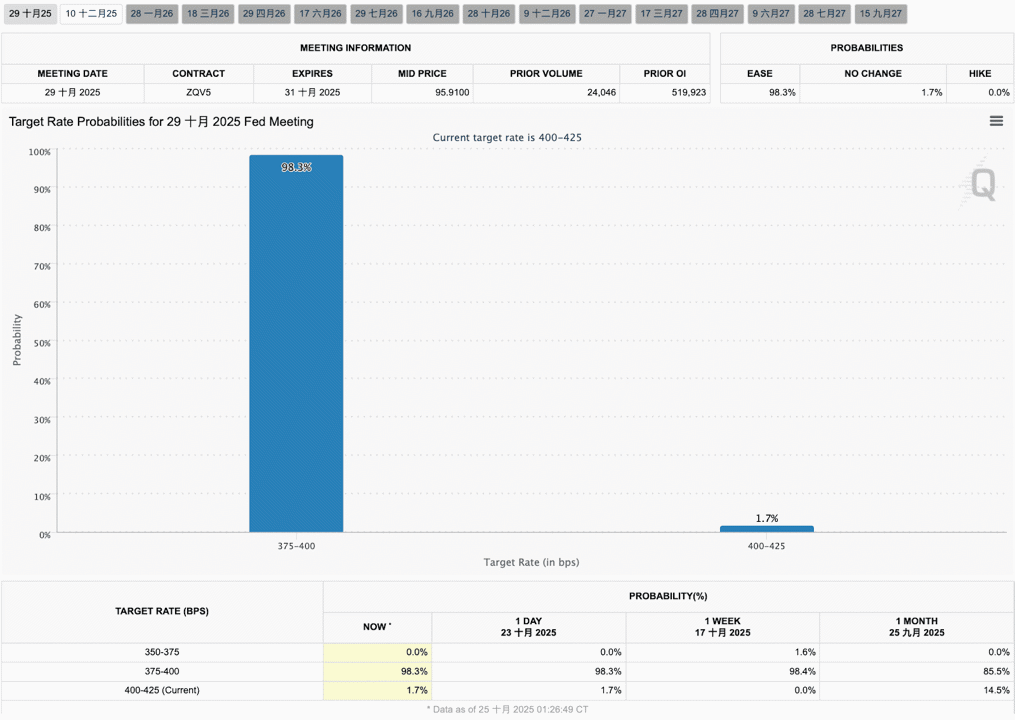This screenshot has height=720, width=1015.
Task: Switch to the 10 十二月25 meeting tab
Action: point(91,14)
